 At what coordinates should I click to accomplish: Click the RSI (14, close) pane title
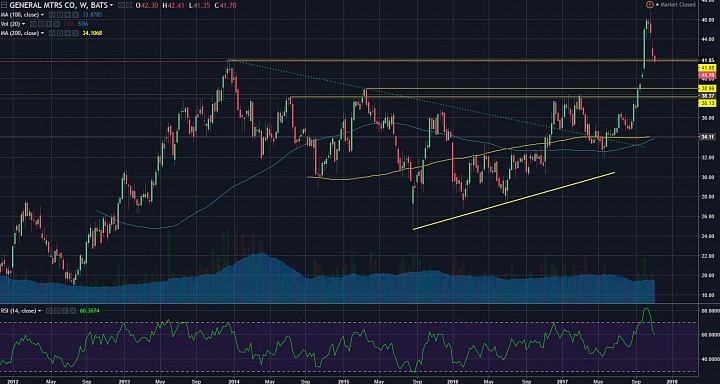click(19, 311)
